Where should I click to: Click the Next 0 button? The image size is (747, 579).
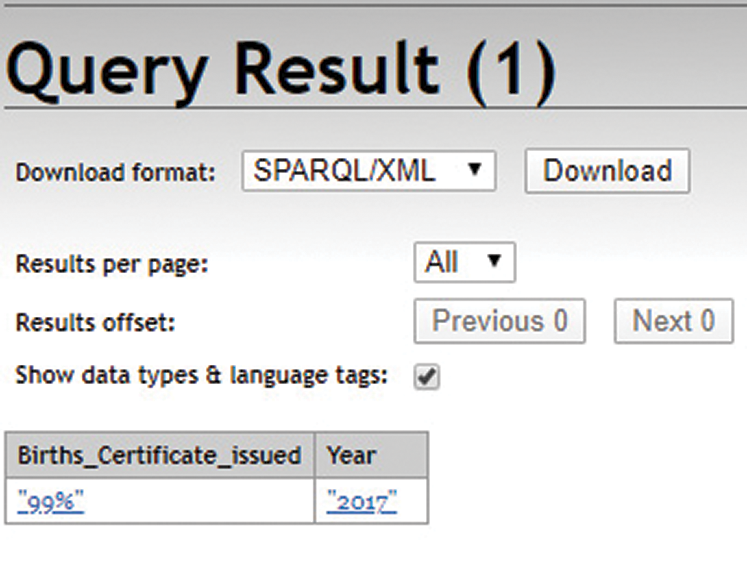point(673,322)
